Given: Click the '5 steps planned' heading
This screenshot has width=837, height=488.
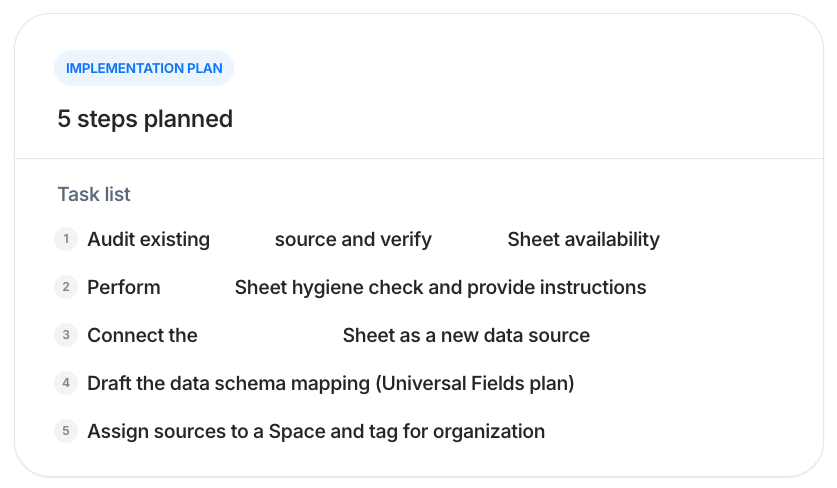Looking at the screenshot, I should coord(145,119).
